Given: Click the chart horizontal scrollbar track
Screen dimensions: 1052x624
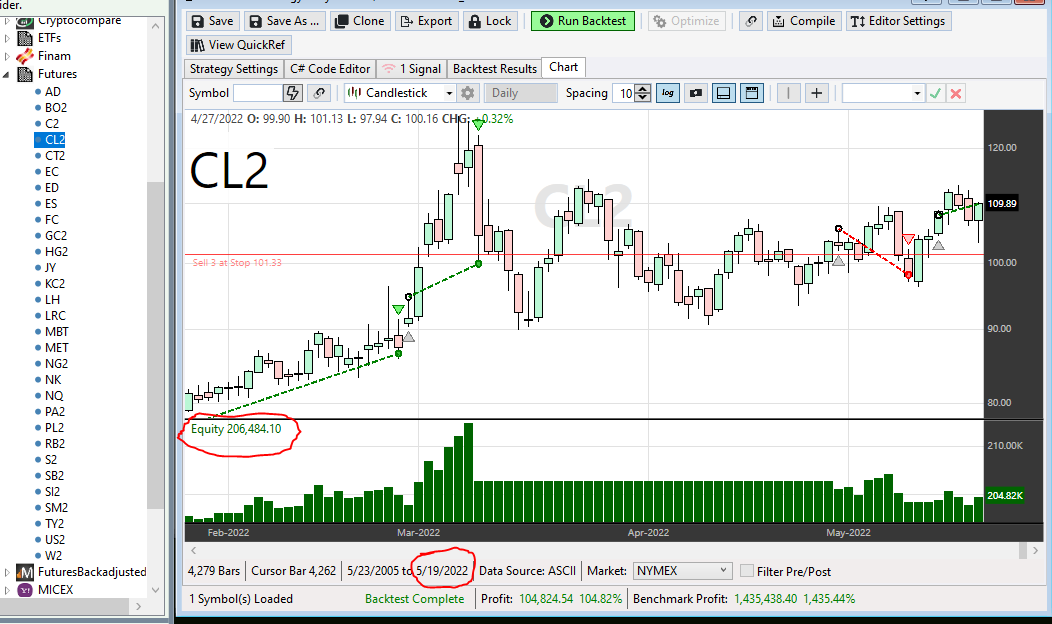Looking at the screenshot, I should tap(600, 551).
